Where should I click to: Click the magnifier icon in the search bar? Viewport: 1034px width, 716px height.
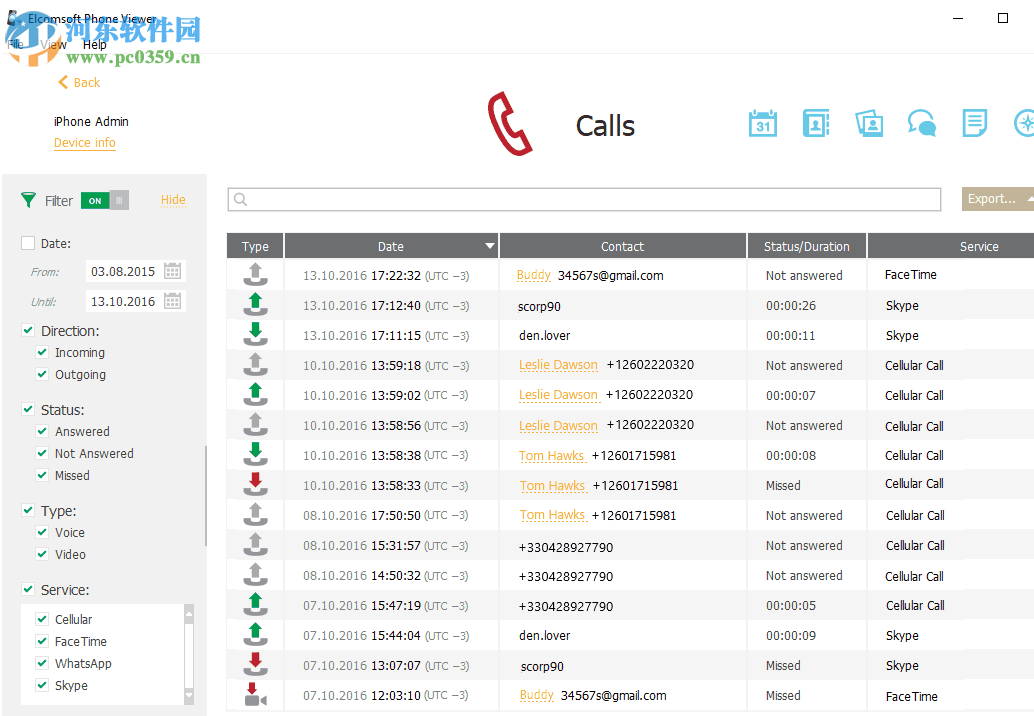(x=240, y=199)
